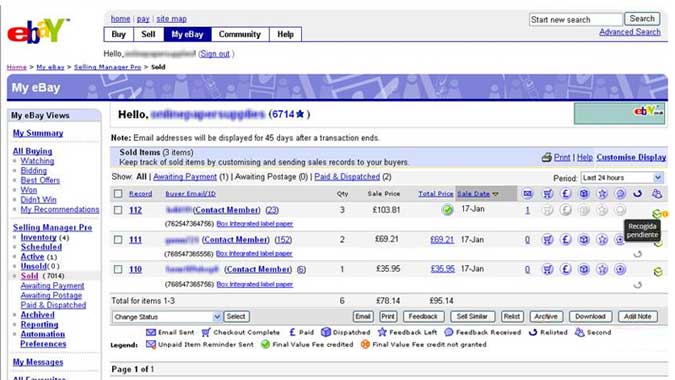Click the Select button beside Change Status

tap(235, 317)
